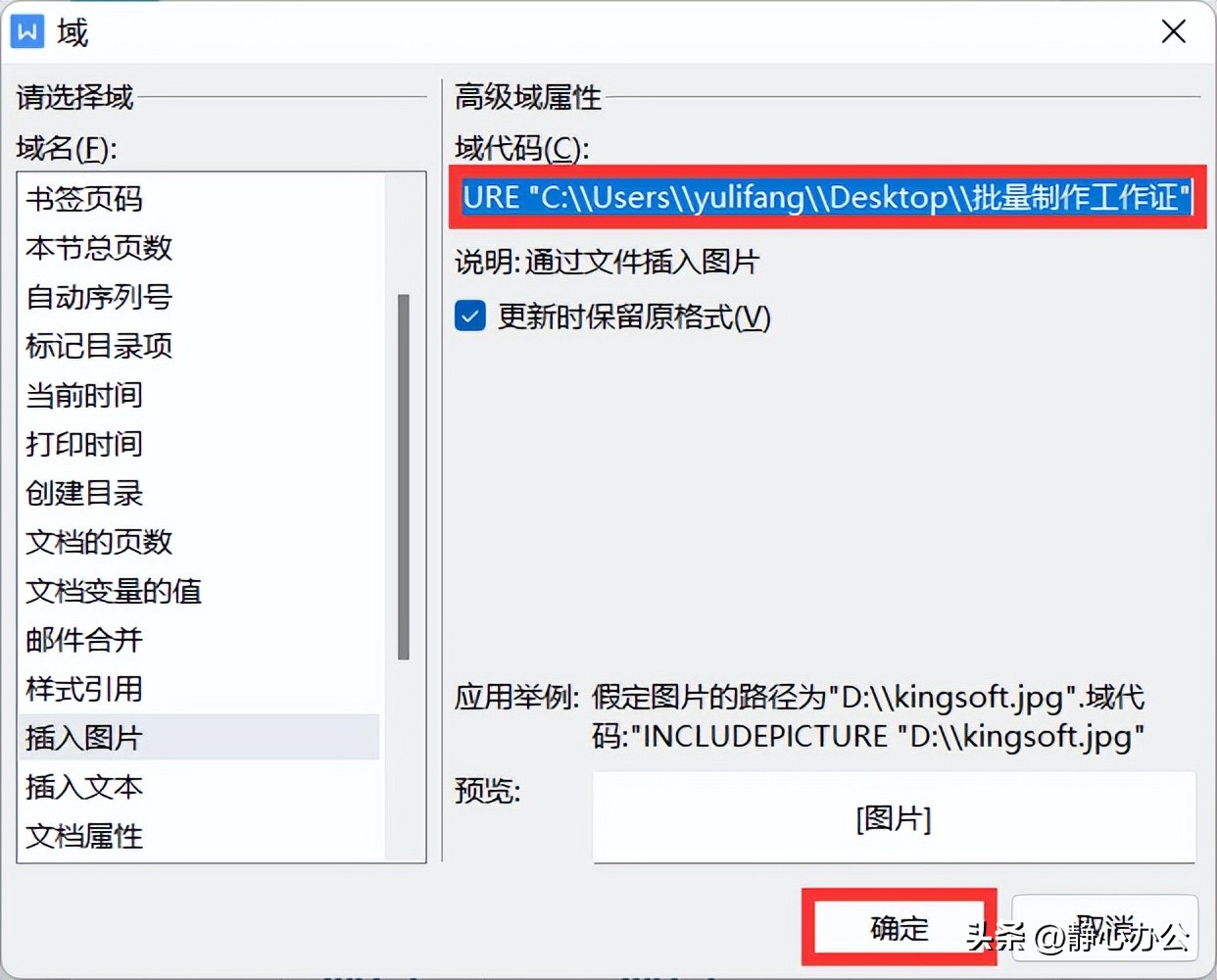Close the 域 dialog window

point(1173,31)
